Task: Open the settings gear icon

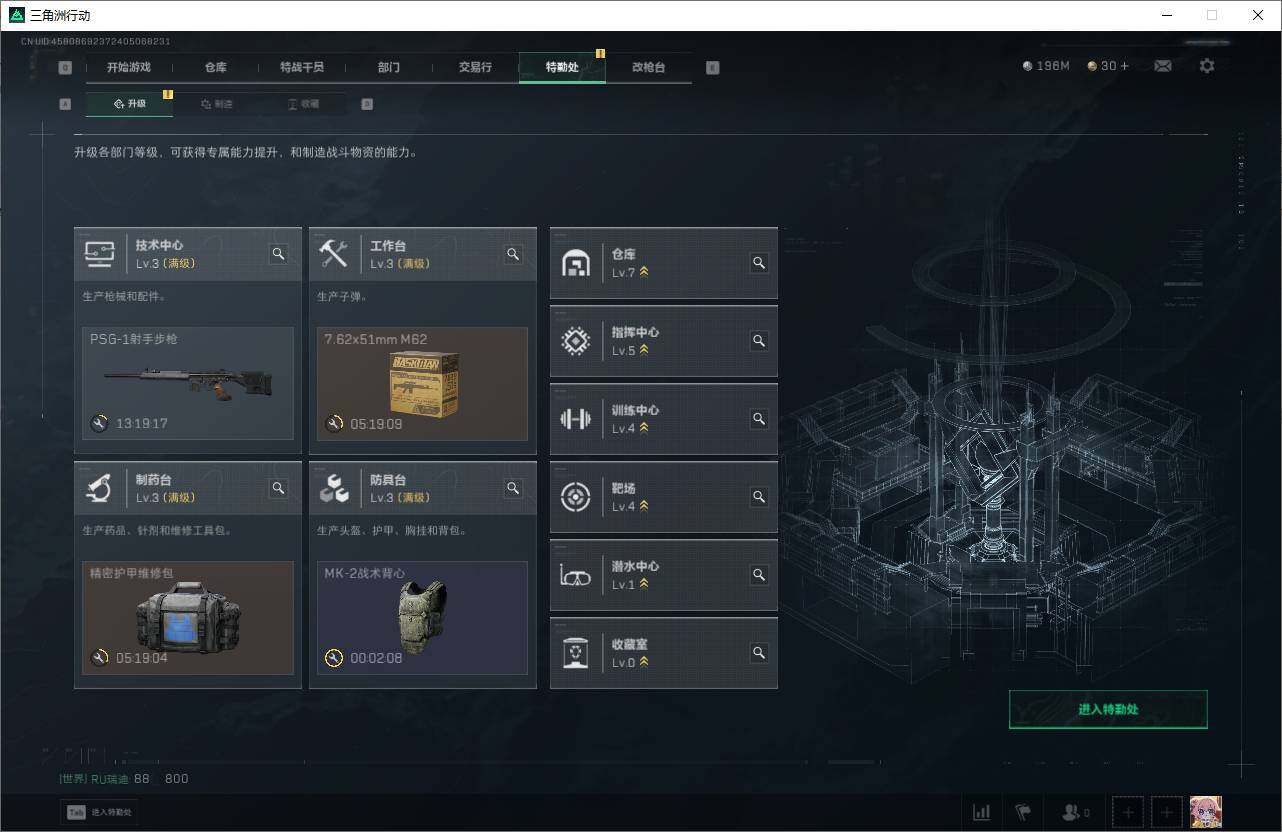Action: (x=1207, y=65)
